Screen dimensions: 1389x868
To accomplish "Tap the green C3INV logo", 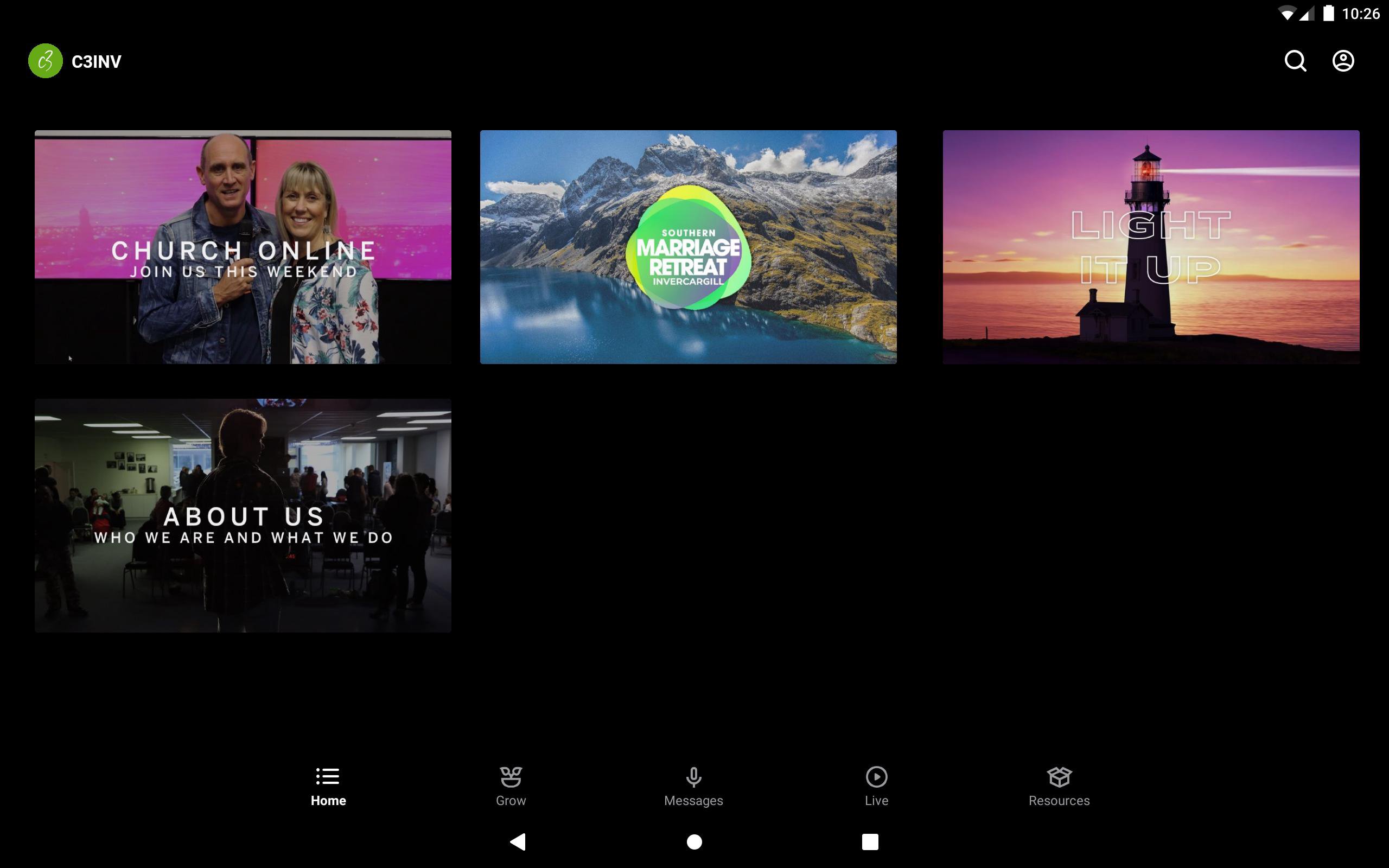I will tap(46, 61).
